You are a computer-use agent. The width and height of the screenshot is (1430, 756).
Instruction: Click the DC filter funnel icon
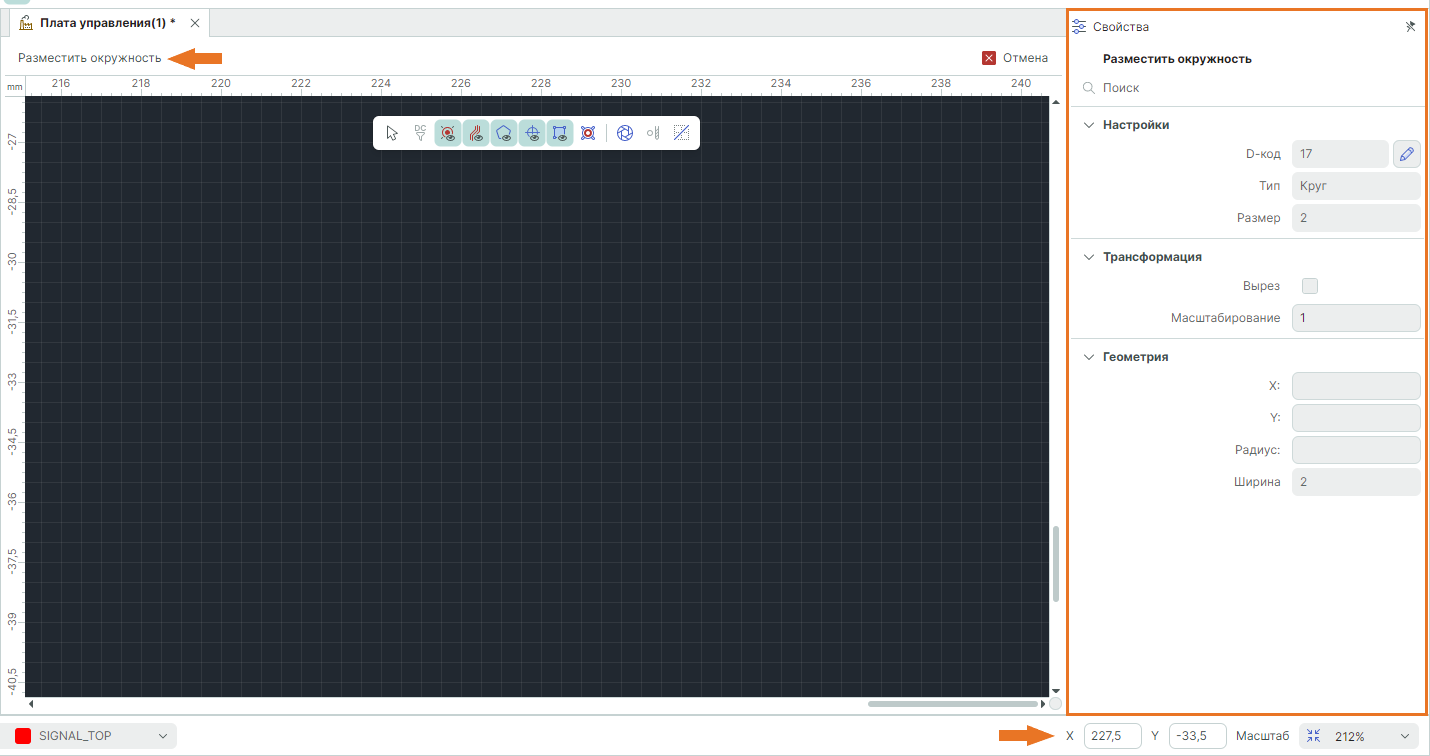tap(420, 133)
